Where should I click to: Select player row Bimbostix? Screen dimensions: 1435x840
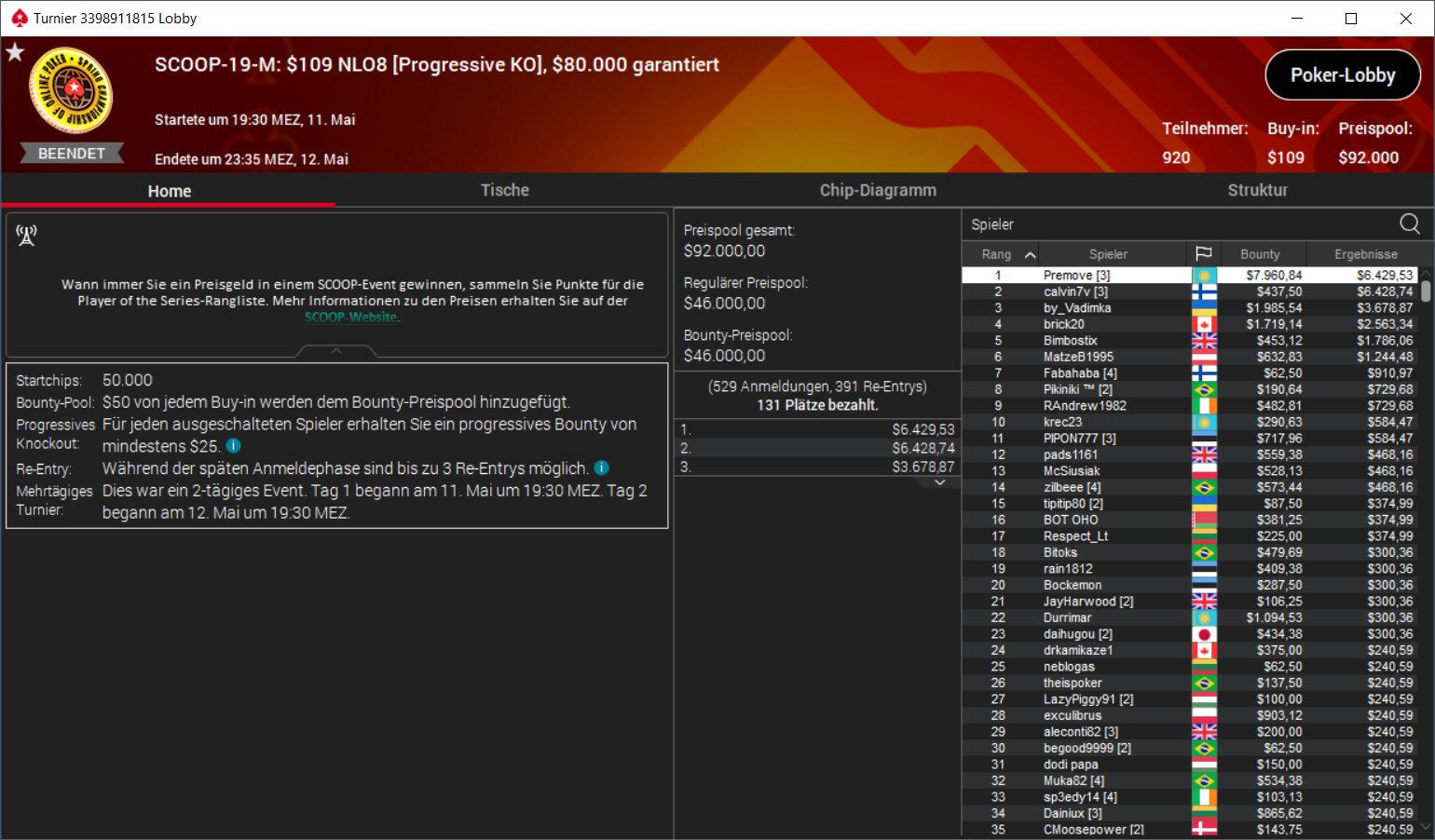pyautogui.click(x=1189, y=341)
